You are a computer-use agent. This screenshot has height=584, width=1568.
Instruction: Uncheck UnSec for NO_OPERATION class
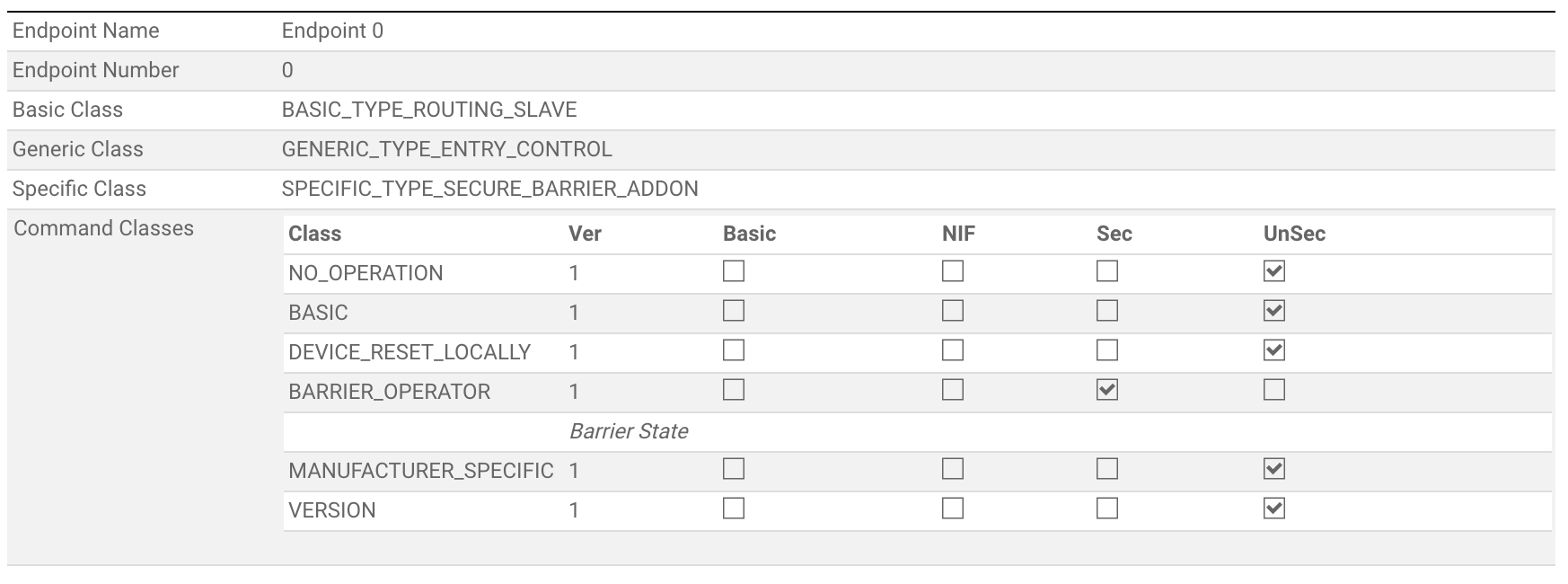[x=1273, y=271]
